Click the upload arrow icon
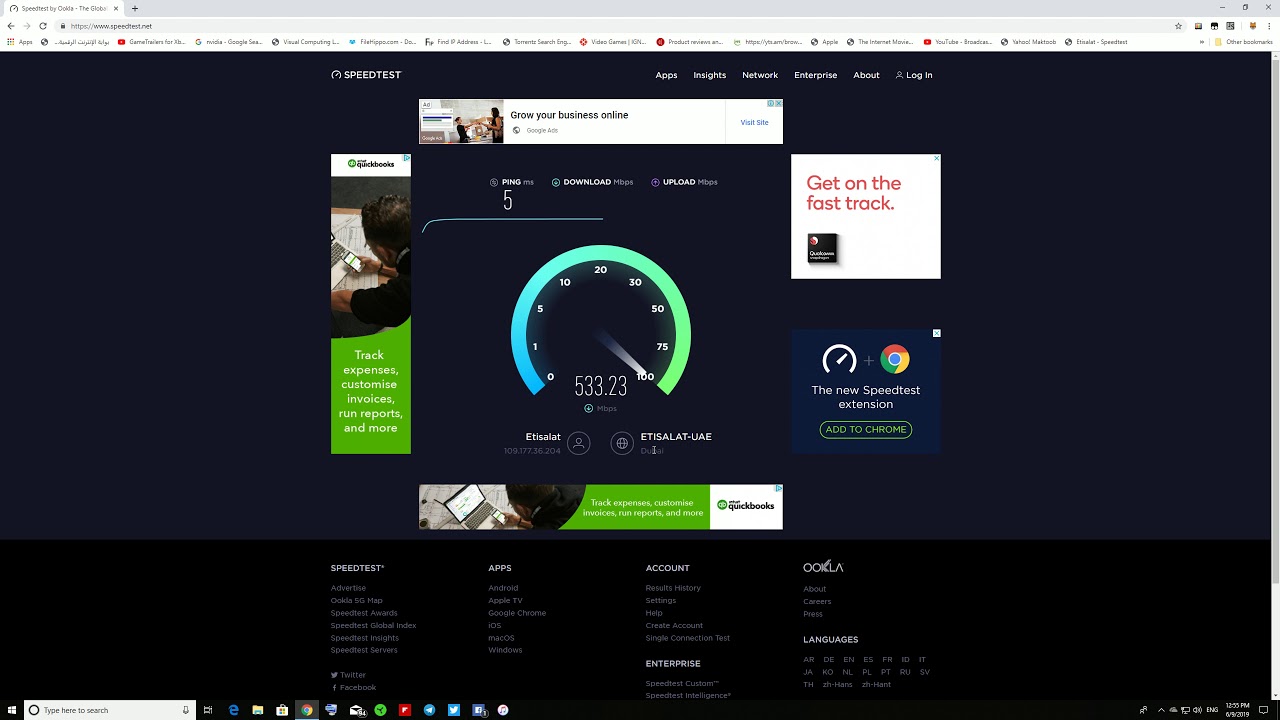This screenshot has width=1280, height=720. tap(655, 182)
